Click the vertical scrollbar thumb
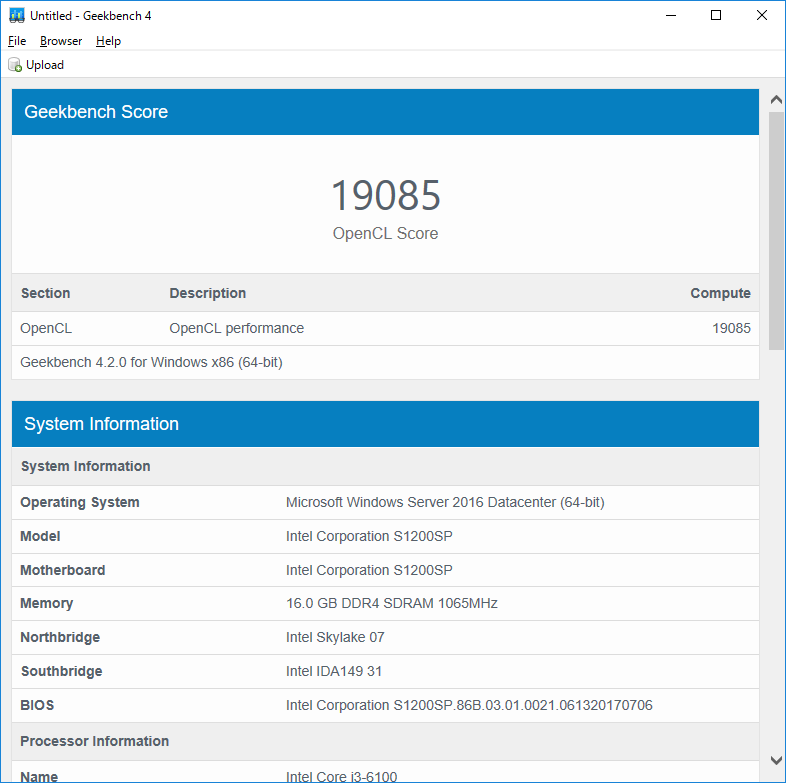This screenshot has height=783, width=786. [776, 231]
